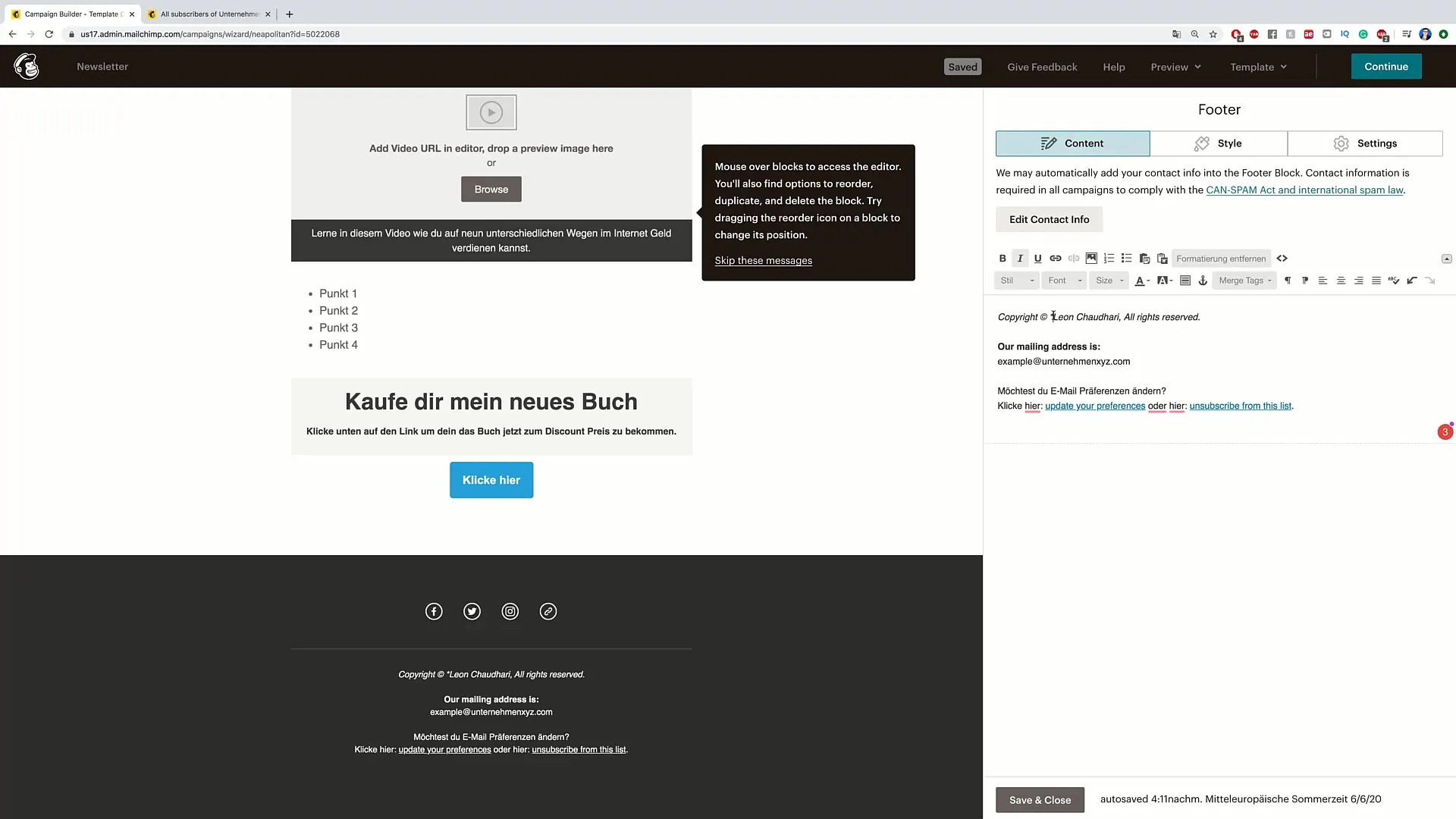Expand the Stil dropdown menu
Image resolution: width=1456 pixels, height=819 pixels.
1016,280
